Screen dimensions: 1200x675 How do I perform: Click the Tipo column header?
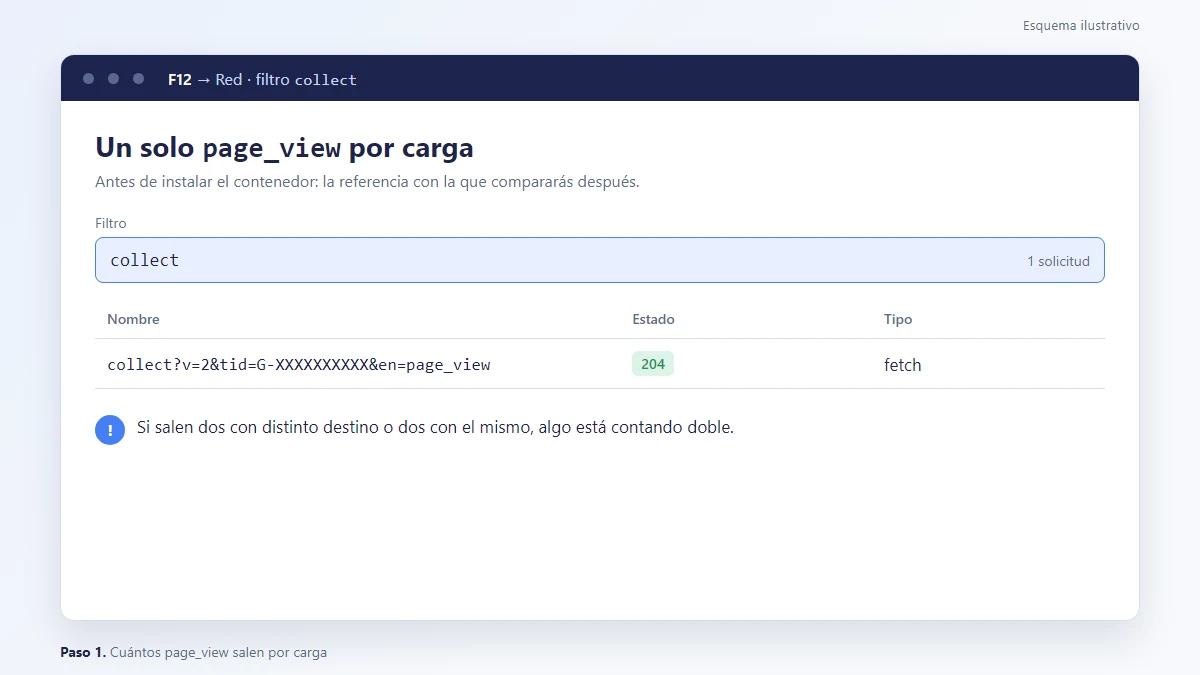click(898, 319)
